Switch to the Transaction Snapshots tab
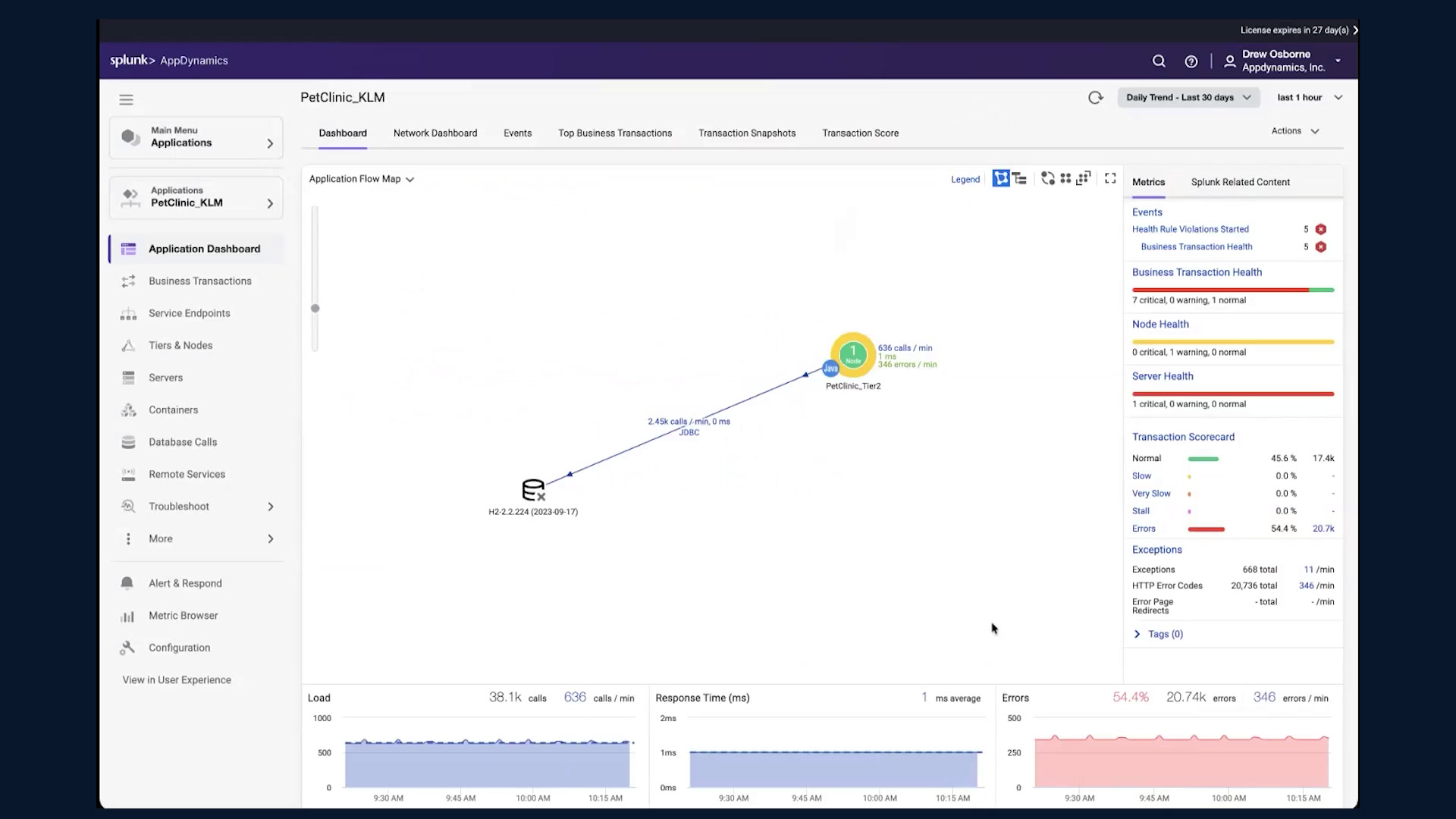Viewport: 1456px width, 819px height. tap(747, 133)
